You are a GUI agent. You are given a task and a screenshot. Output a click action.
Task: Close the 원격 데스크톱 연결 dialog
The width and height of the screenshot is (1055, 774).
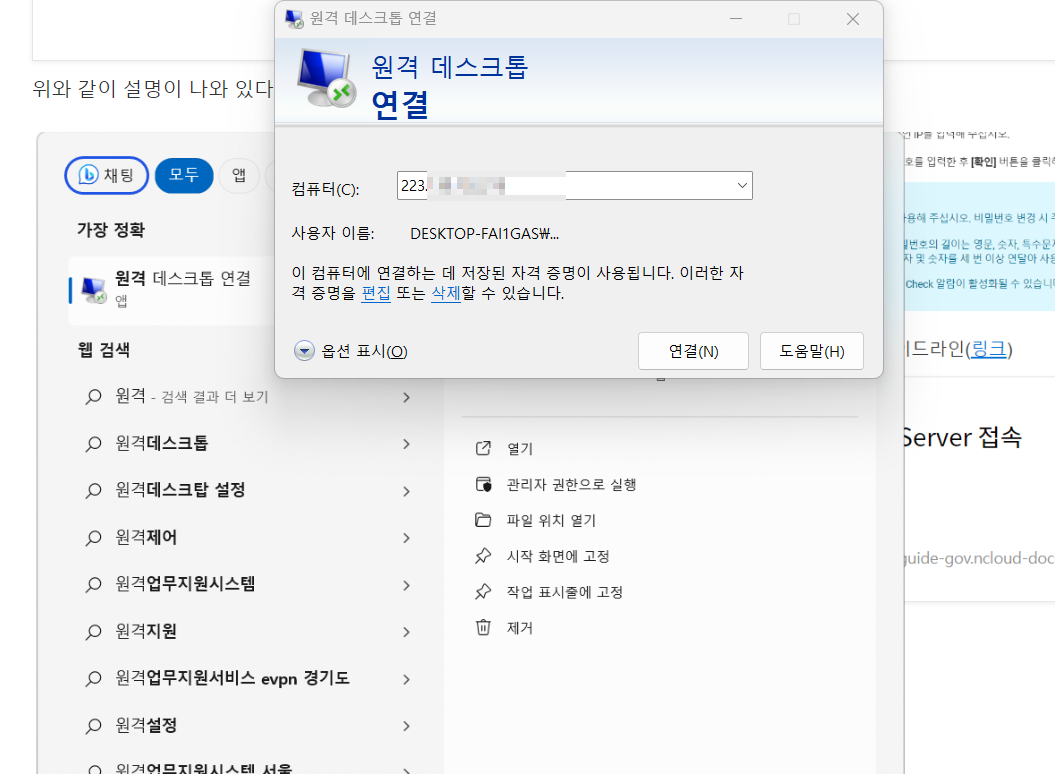pos(852,19)
